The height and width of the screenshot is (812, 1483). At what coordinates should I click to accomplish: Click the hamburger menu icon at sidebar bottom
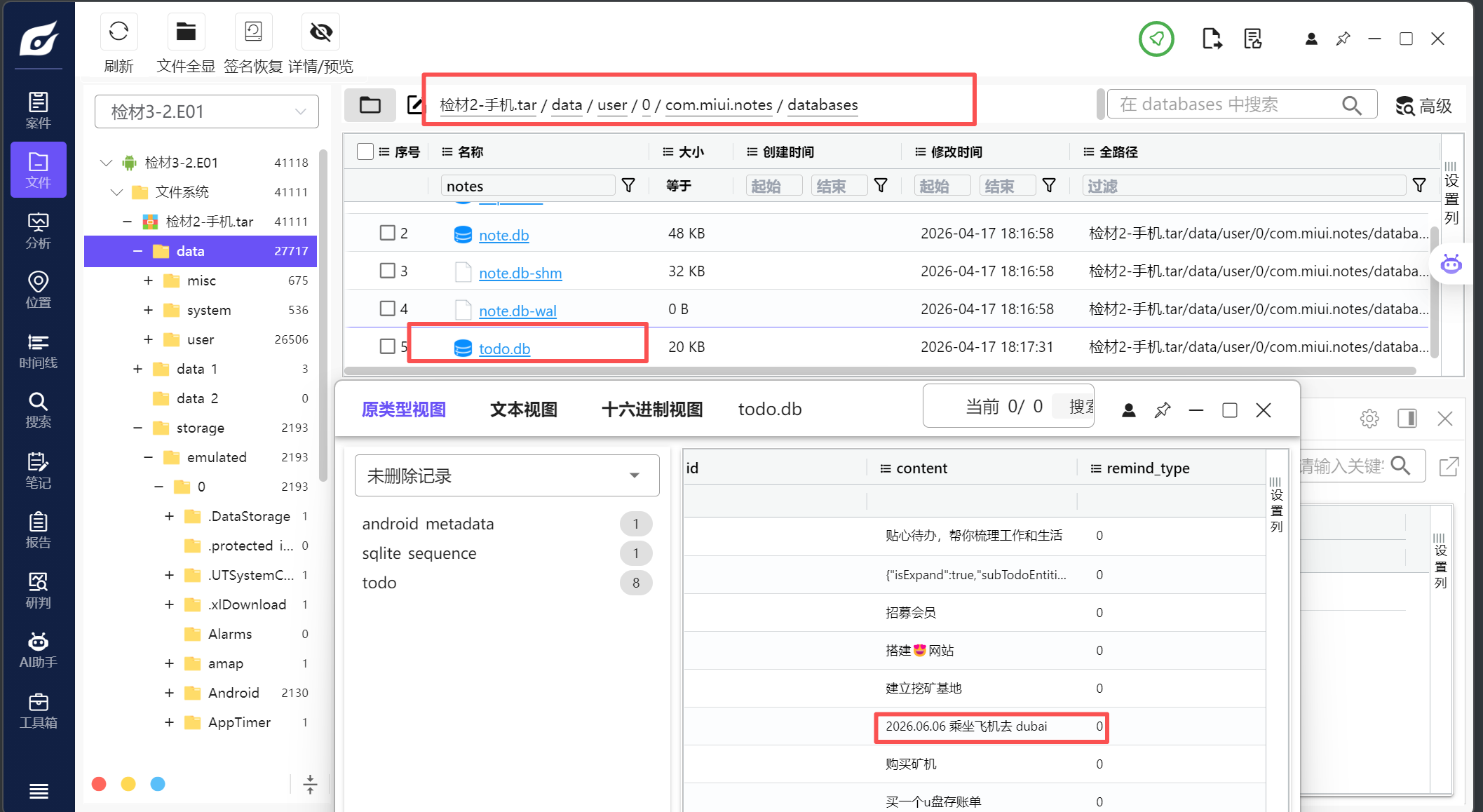(39, 791)
